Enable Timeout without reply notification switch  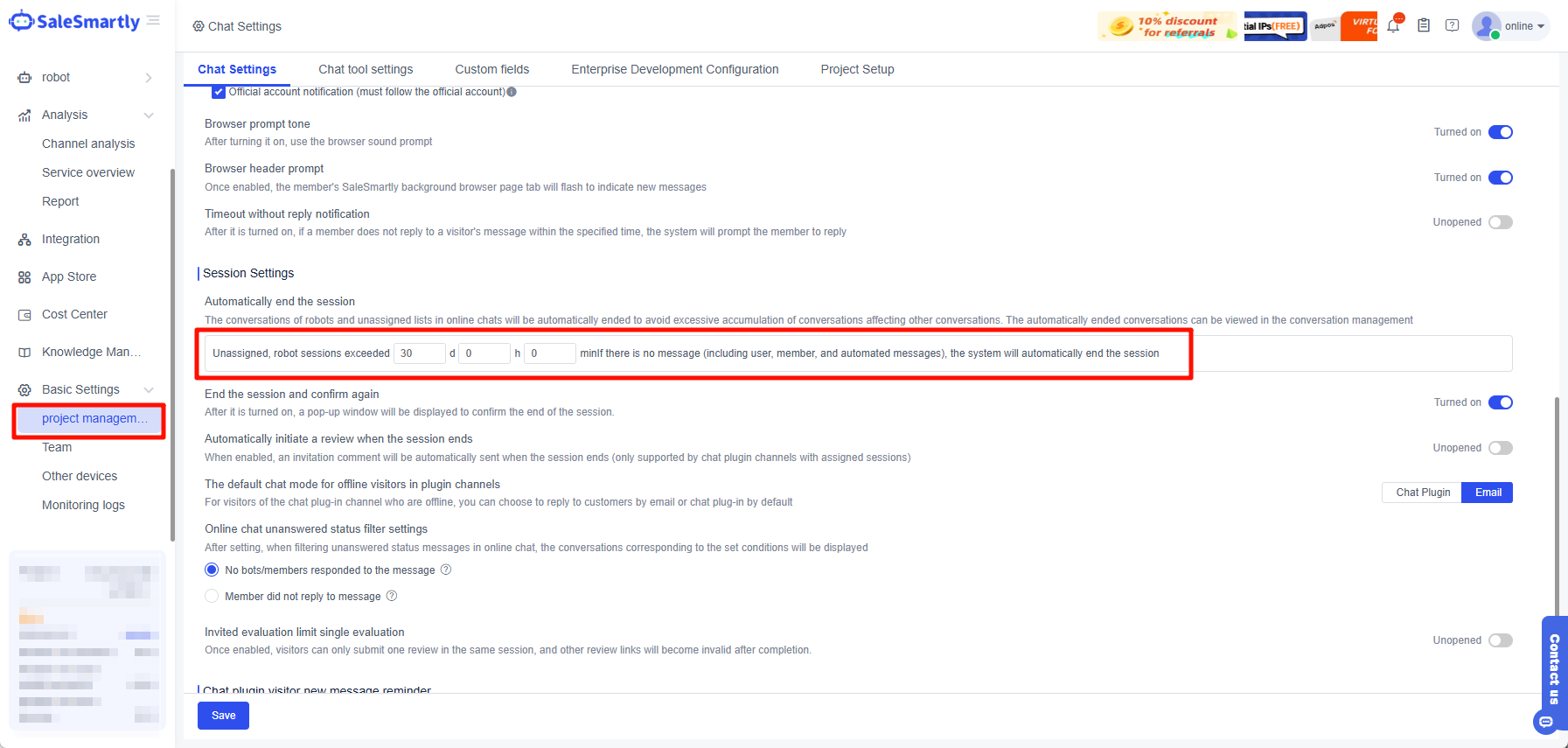click(x=1501, y=222)
